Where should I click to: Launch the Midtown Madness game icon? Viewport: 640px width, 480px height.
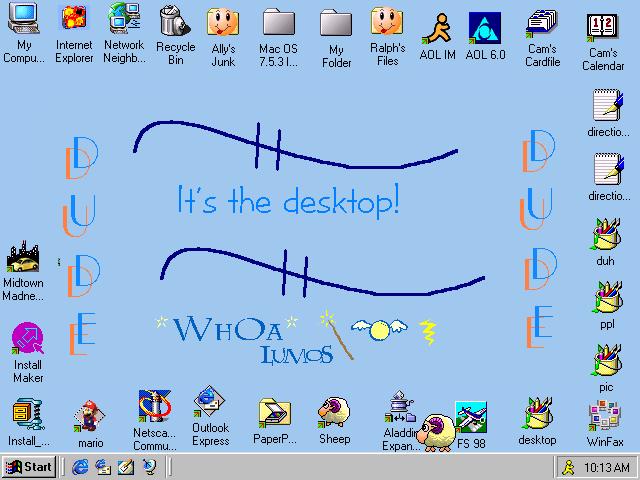pos(23,256)
